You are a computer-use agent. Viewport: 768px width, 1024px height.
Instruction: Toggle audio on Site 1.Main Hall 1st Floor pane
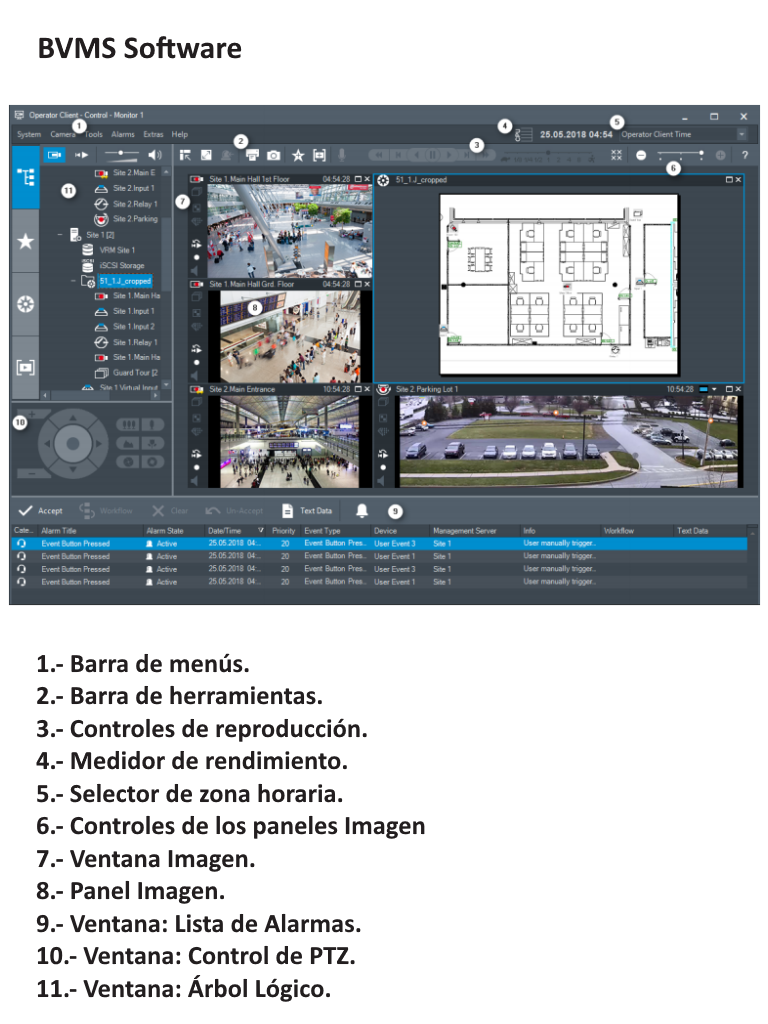(x=195, y=270)
